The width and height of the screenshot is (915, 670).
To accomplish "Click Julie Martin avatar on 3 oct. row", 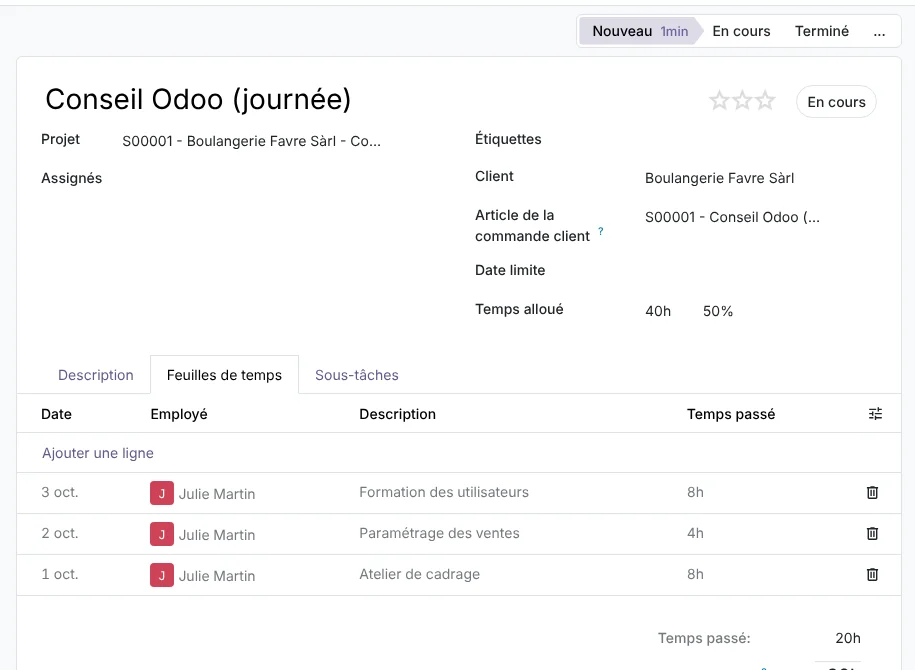I will coord(162,493).
